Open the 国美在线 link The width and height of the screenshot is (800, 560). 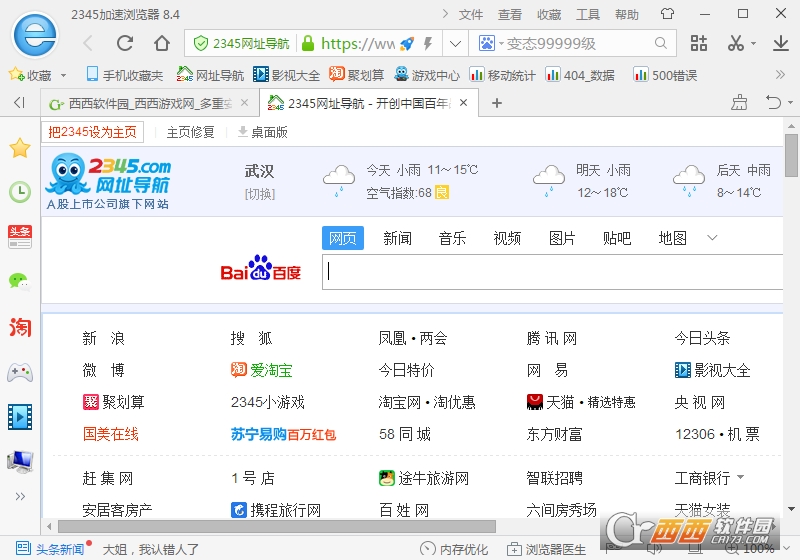tap(111, 434)
